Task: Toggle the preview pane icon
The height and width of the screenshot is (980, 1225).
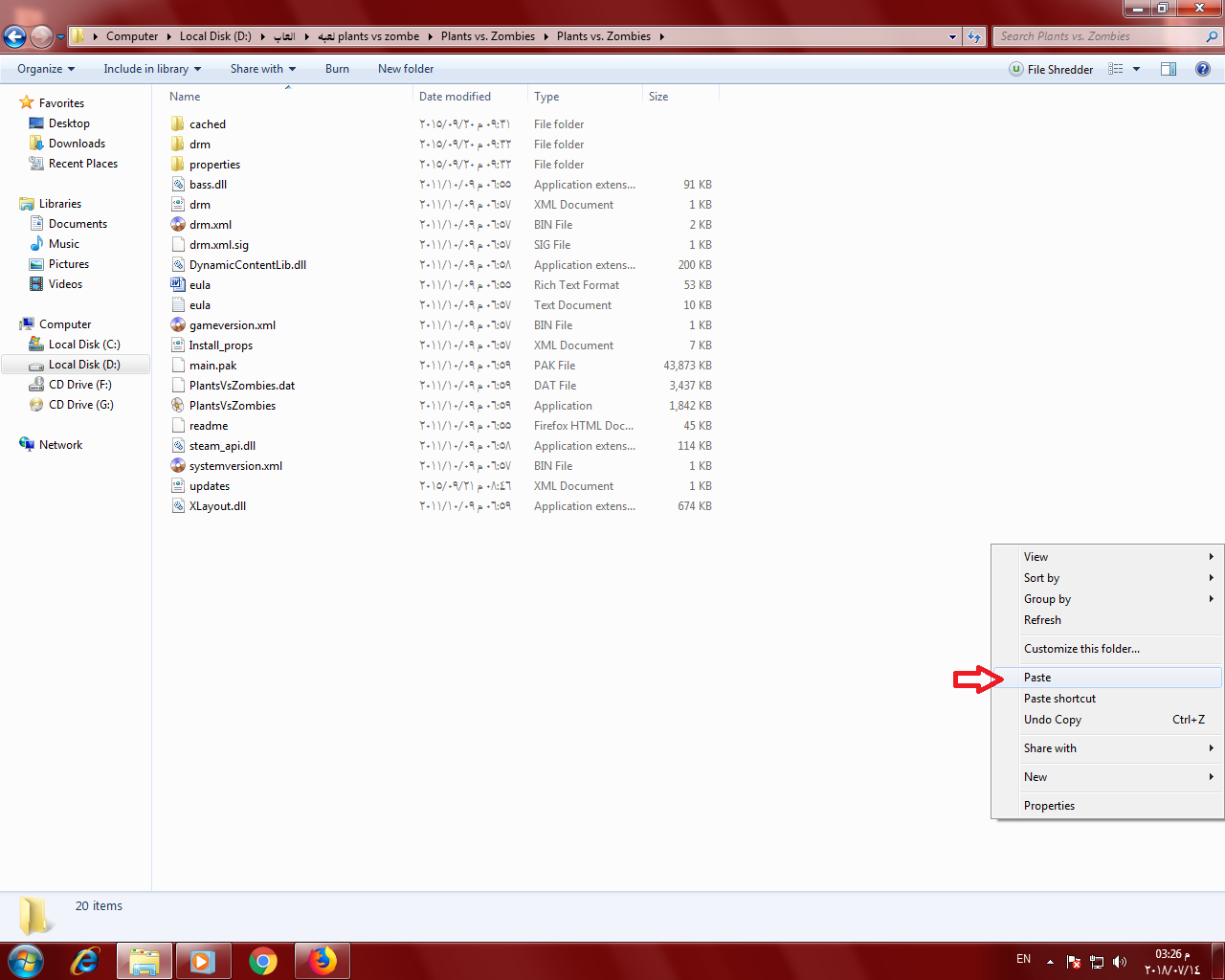Action: (x=1169, y=69)
